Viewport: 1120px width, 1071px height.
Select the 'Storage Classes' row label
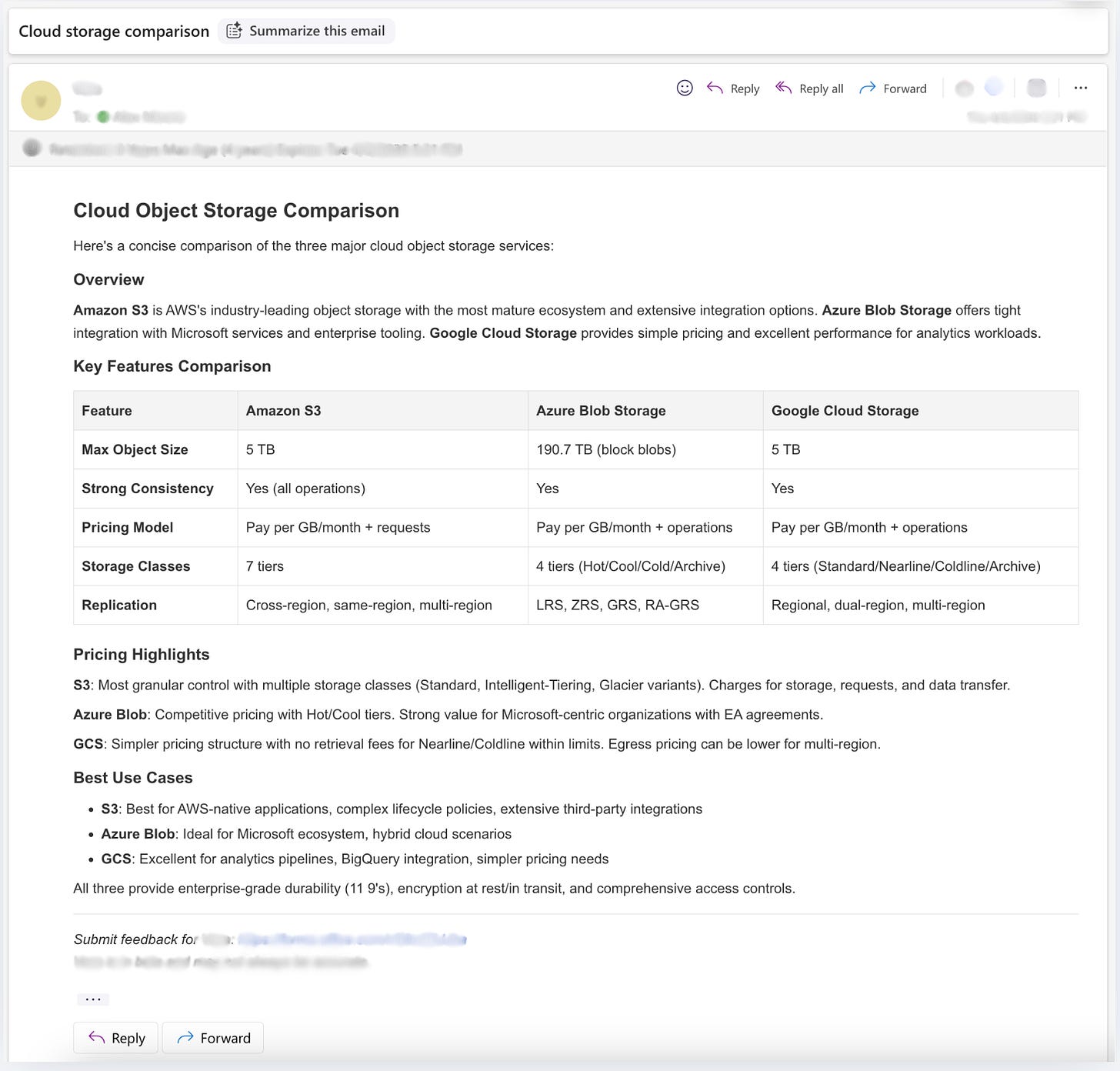(136, 566)
